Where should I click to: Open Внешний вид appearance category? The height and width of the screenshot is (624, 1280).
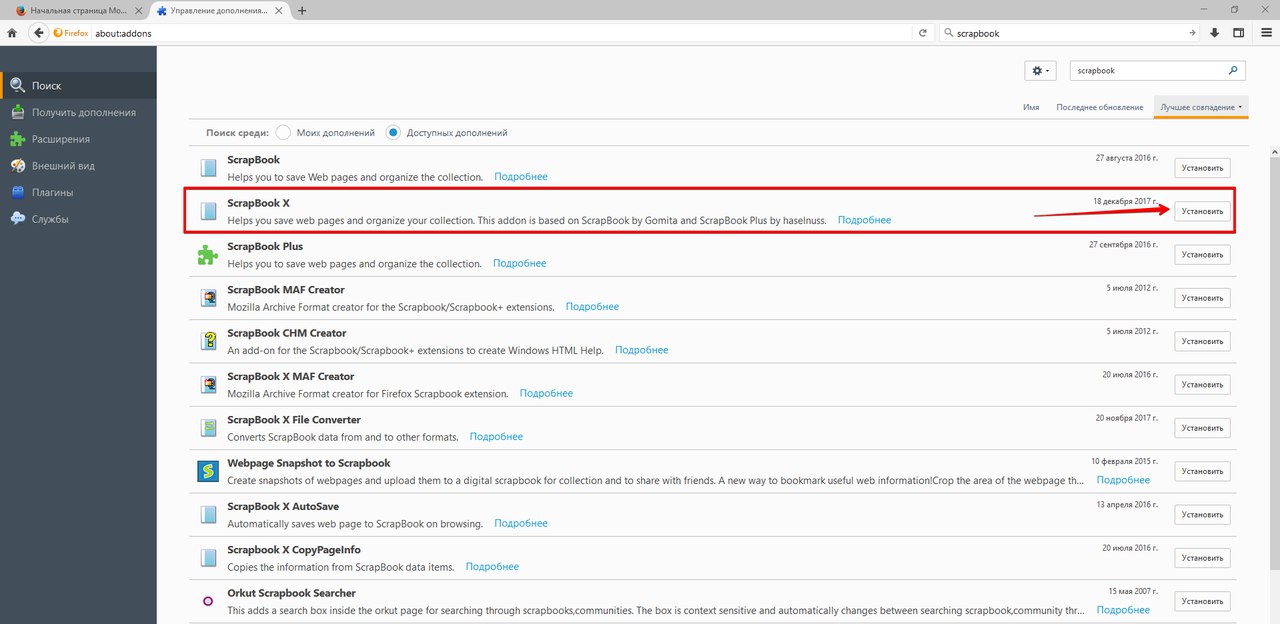(78, 166)
